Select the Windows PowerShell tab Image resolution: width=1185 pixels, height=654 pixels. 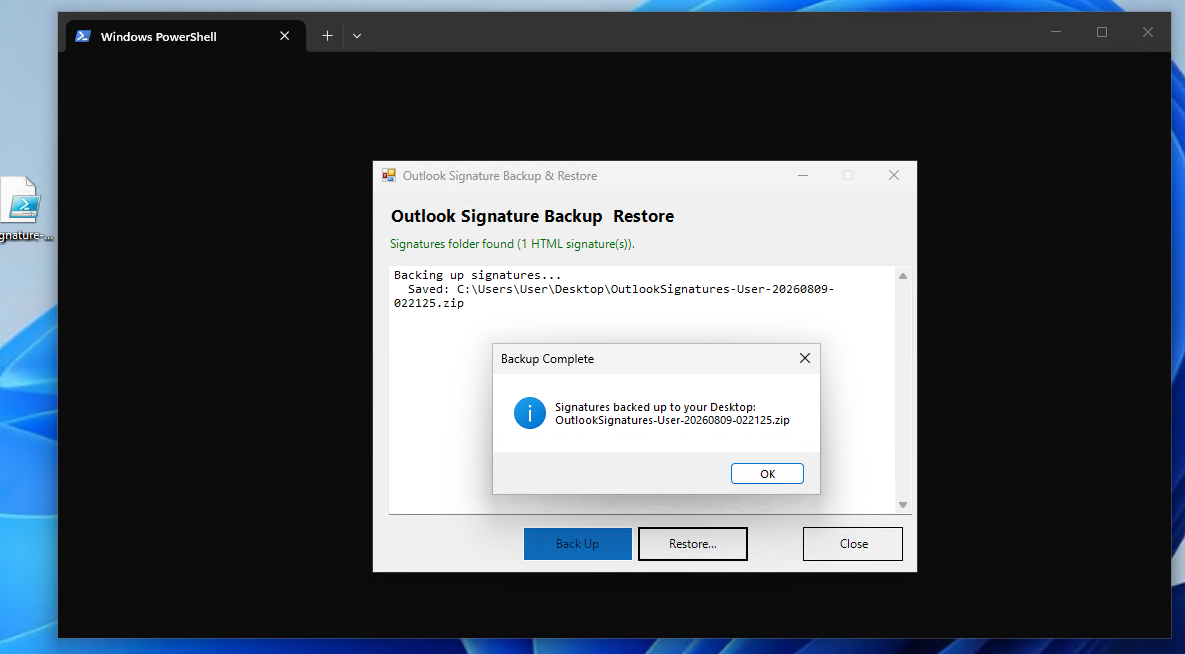coord(186,36)
